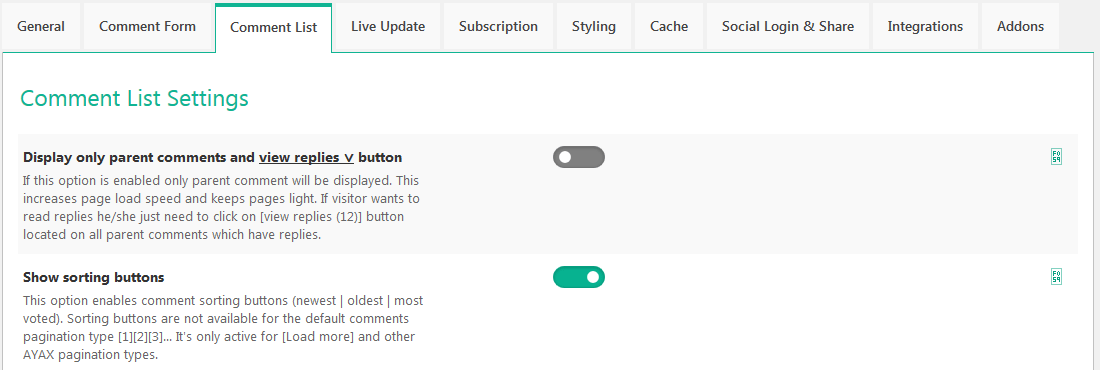Screen dimensions: 1100x370
Task: Click the sorting buttons description paragraph
Action: point(223,327)
